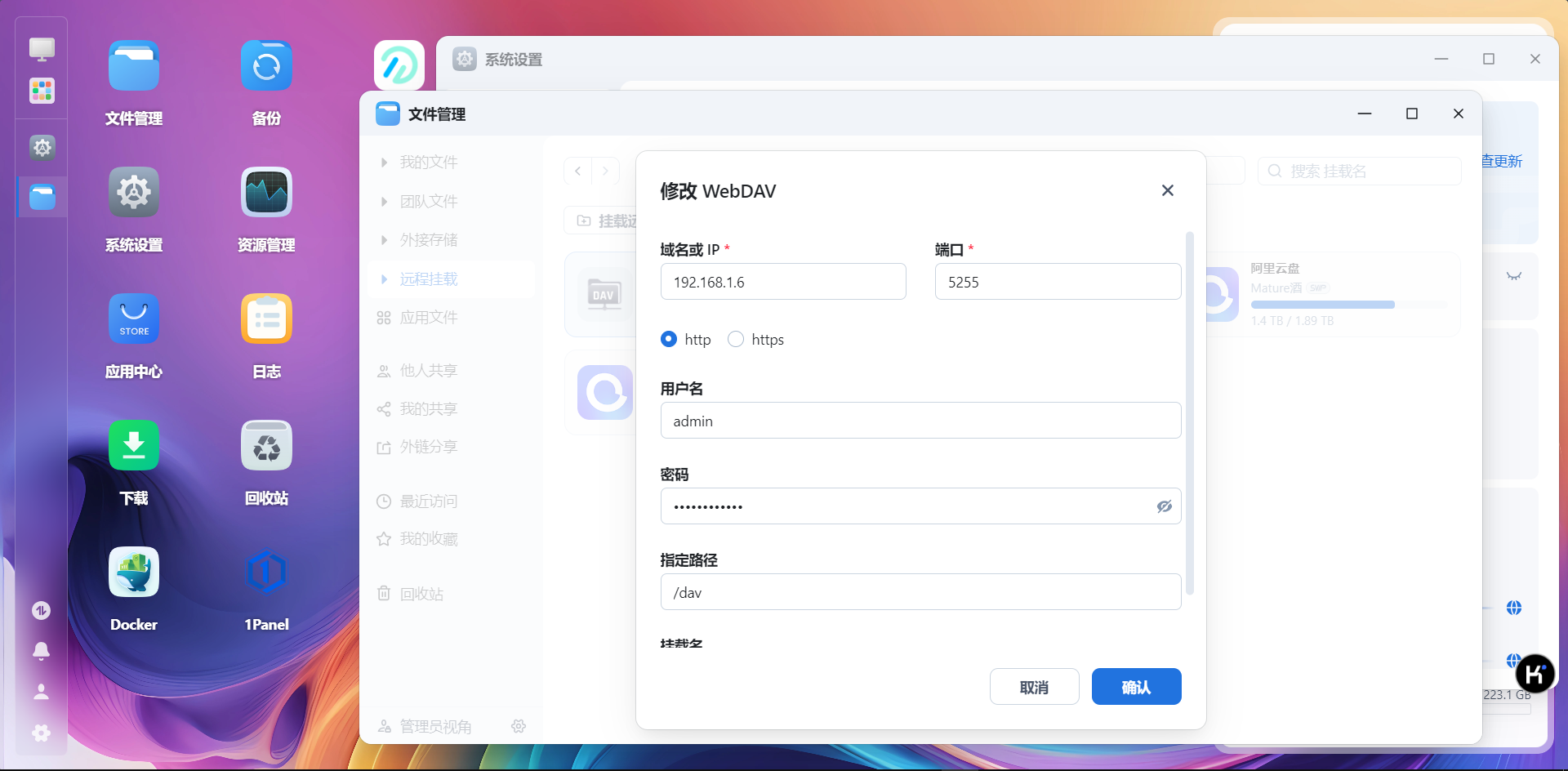
Task: Open Docker from the desktop
Action: (133, 572)
